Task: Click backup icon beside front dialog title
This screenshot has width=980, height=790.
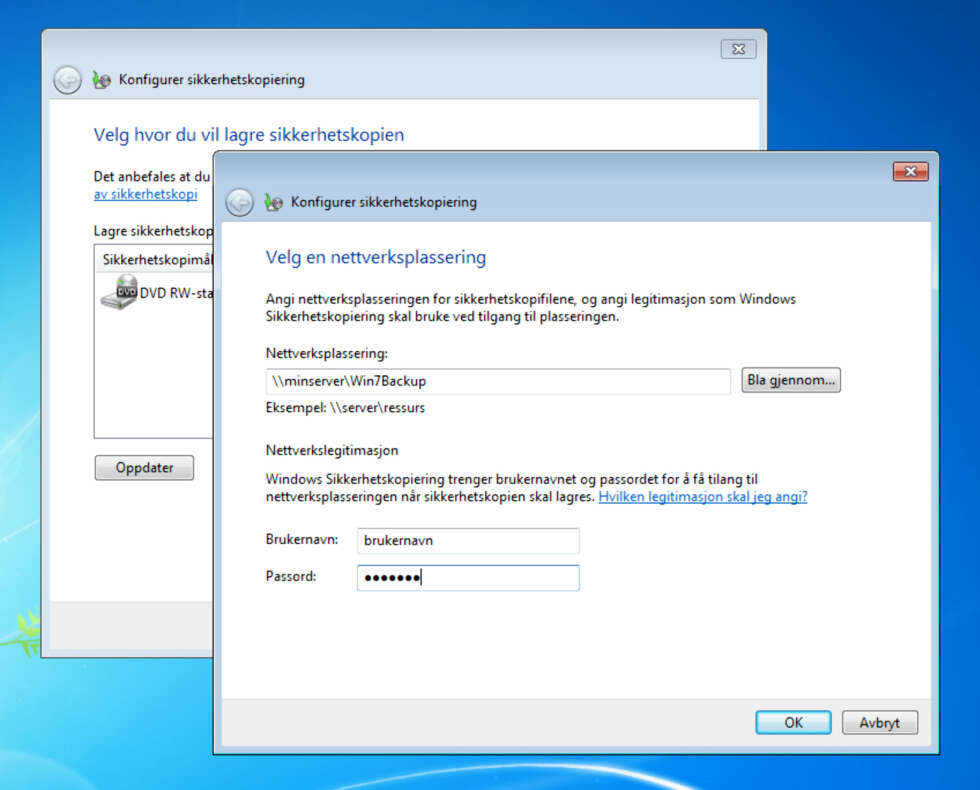Action: tap(273, 202)
